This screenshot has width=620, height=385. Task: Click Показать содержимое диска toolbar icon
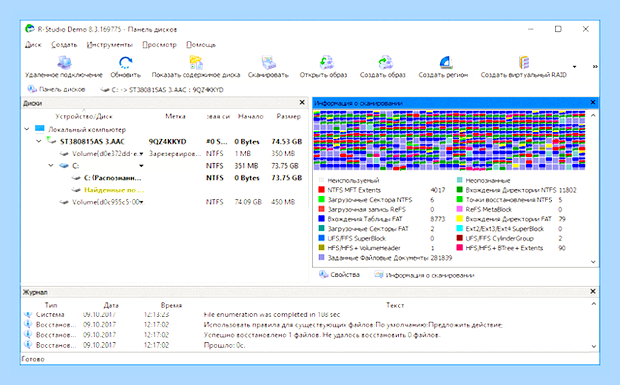196,62
